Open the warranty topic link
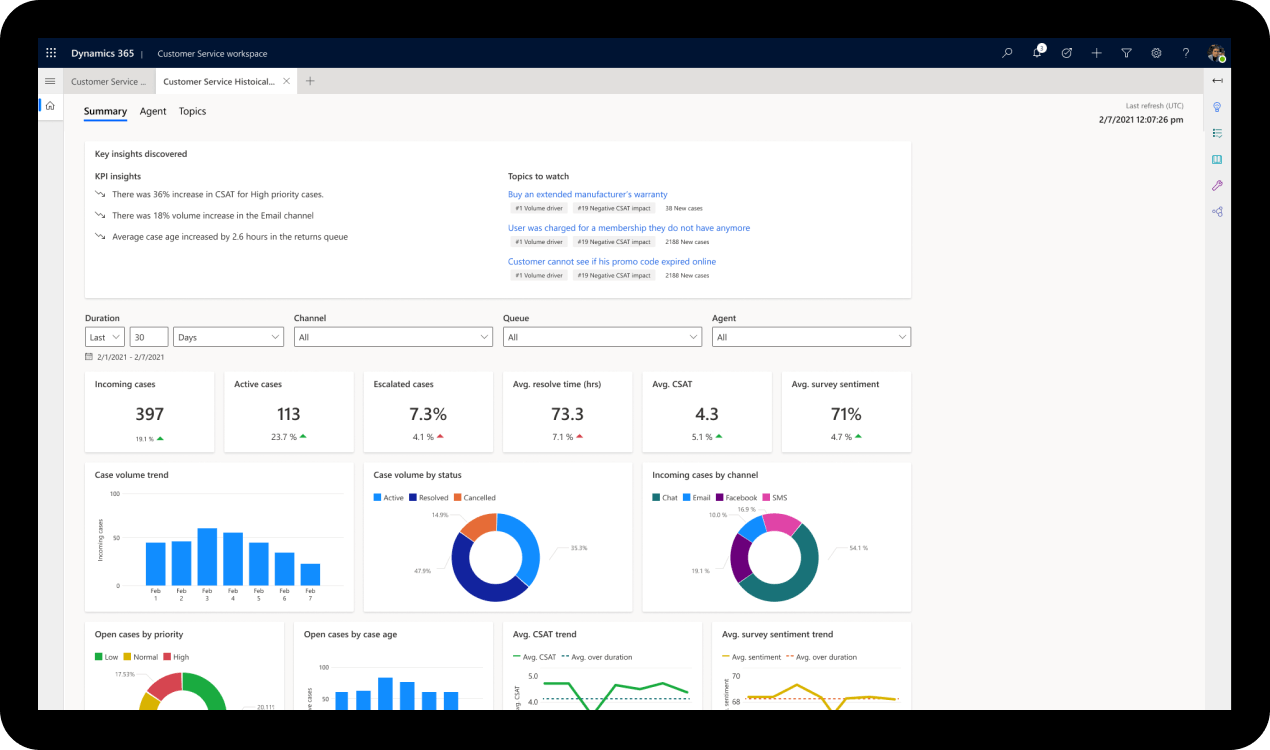 (x=586, y=194)
